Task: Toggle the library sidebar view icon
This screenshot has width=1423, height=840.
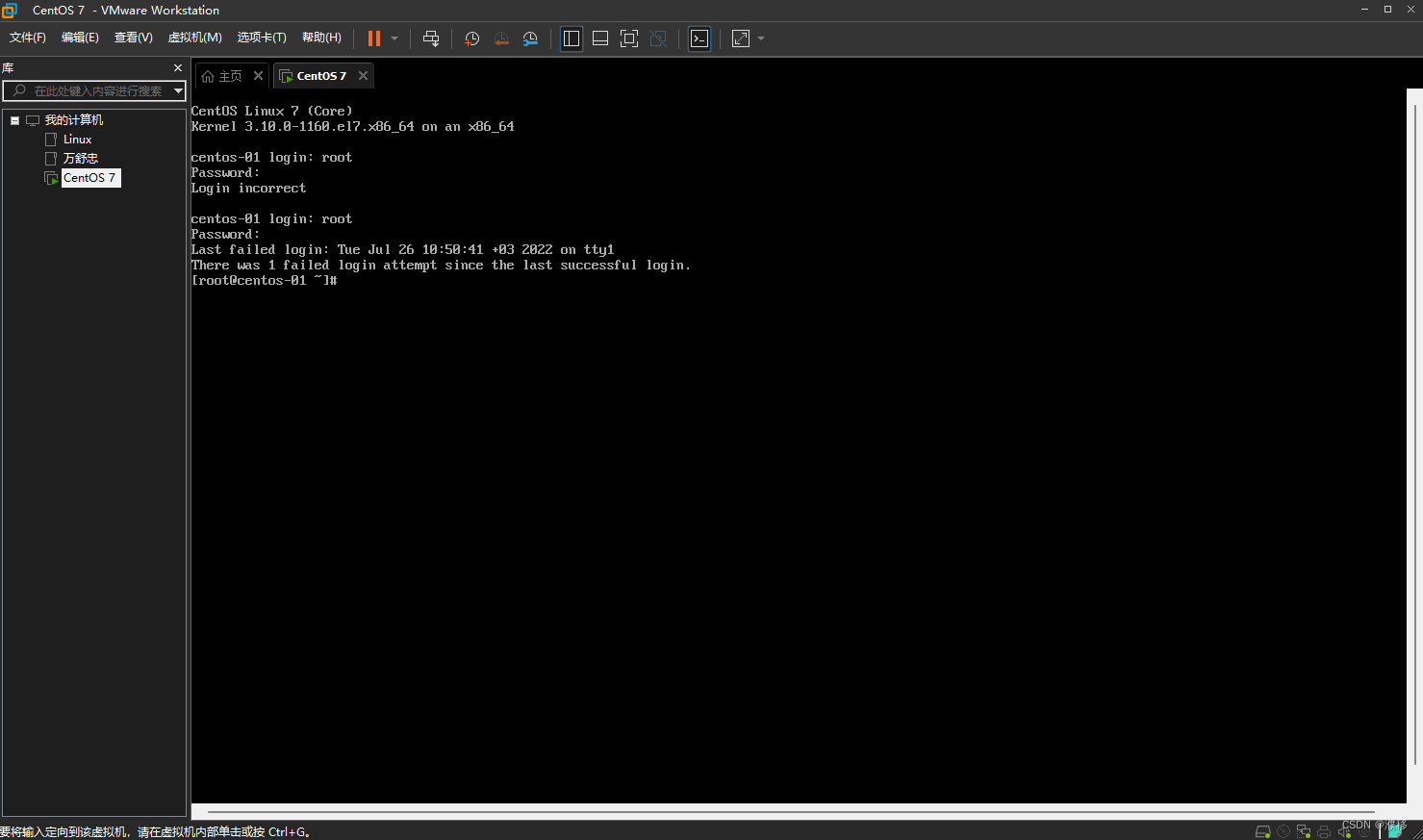Action: click(x=572, y=38)
